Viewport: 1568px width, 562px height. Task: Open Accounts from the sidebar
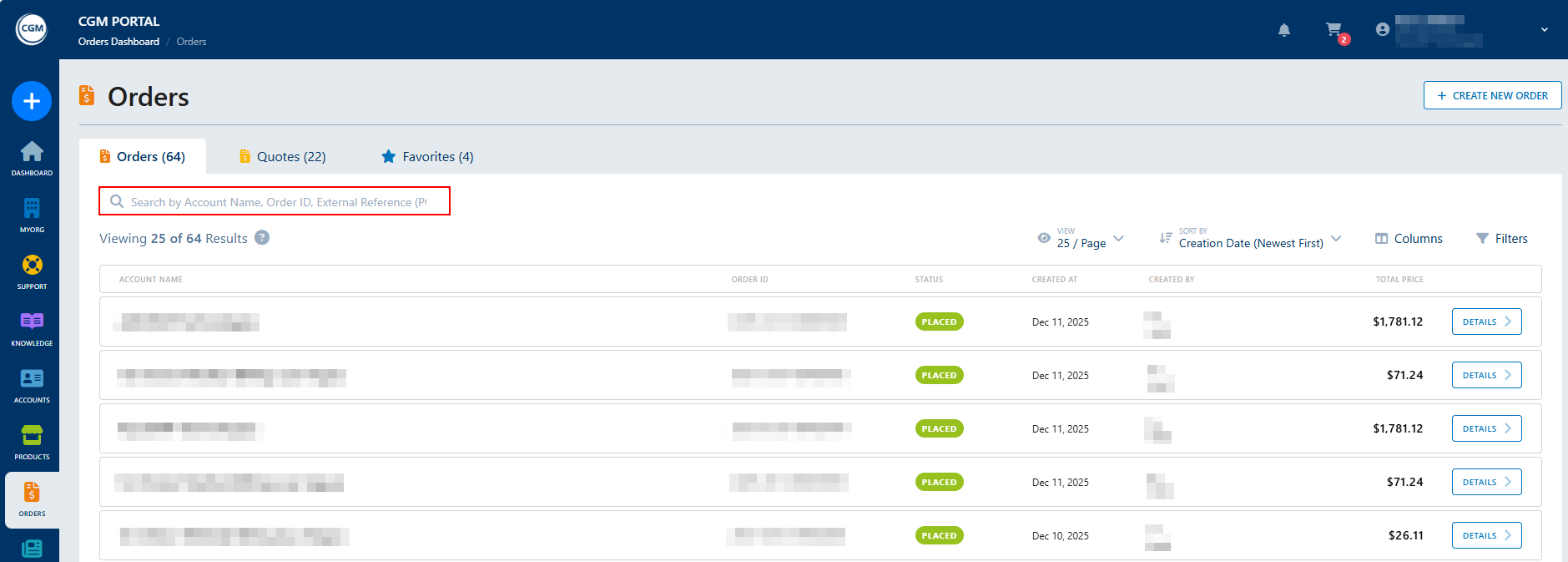(x=32, y=384)
